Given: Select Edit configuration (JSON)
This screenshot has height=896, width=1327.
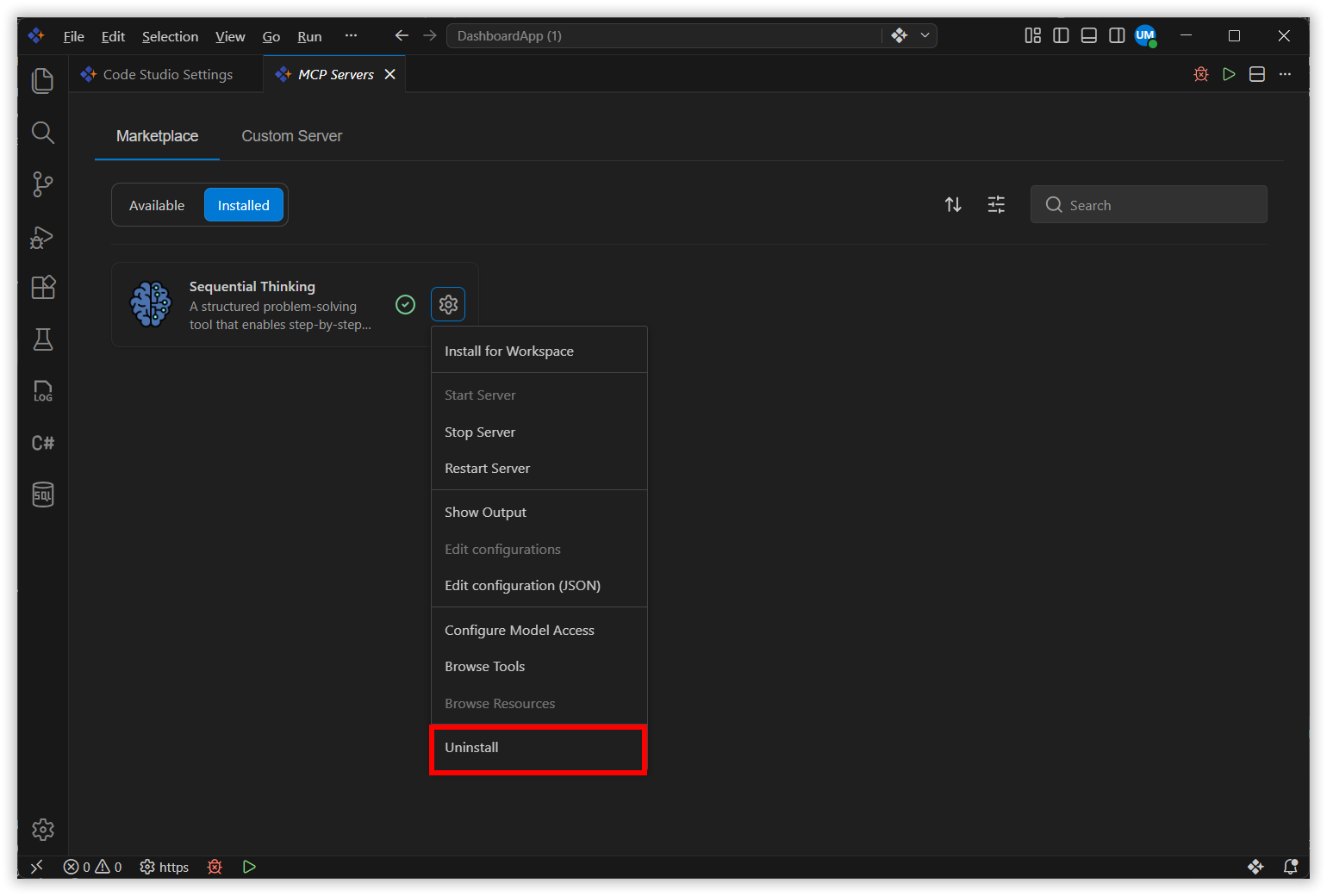Looking at the screenshot, I should (x=539, y=585).
